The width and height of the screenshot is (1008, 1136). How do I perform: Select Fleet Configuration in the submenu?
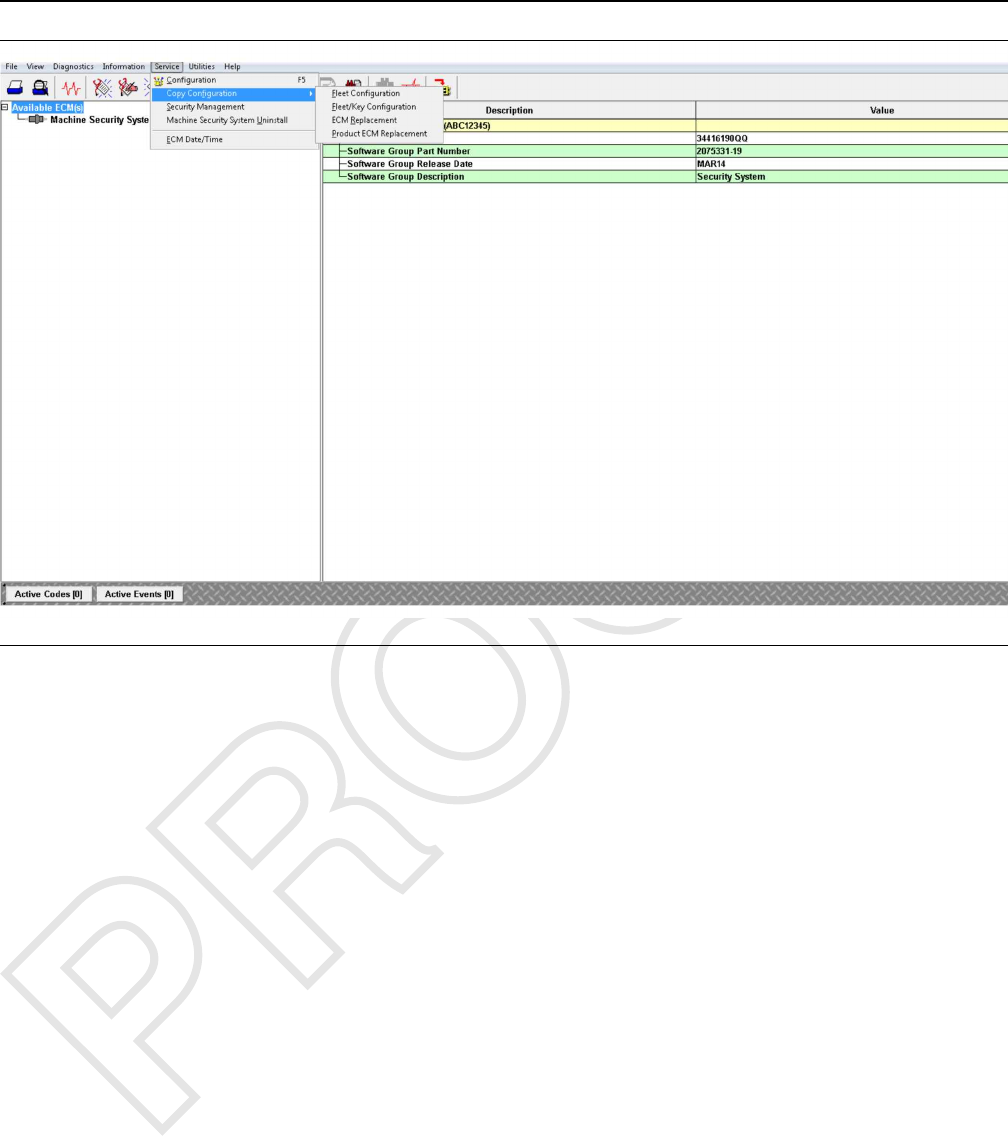click(x=380, y=93)
